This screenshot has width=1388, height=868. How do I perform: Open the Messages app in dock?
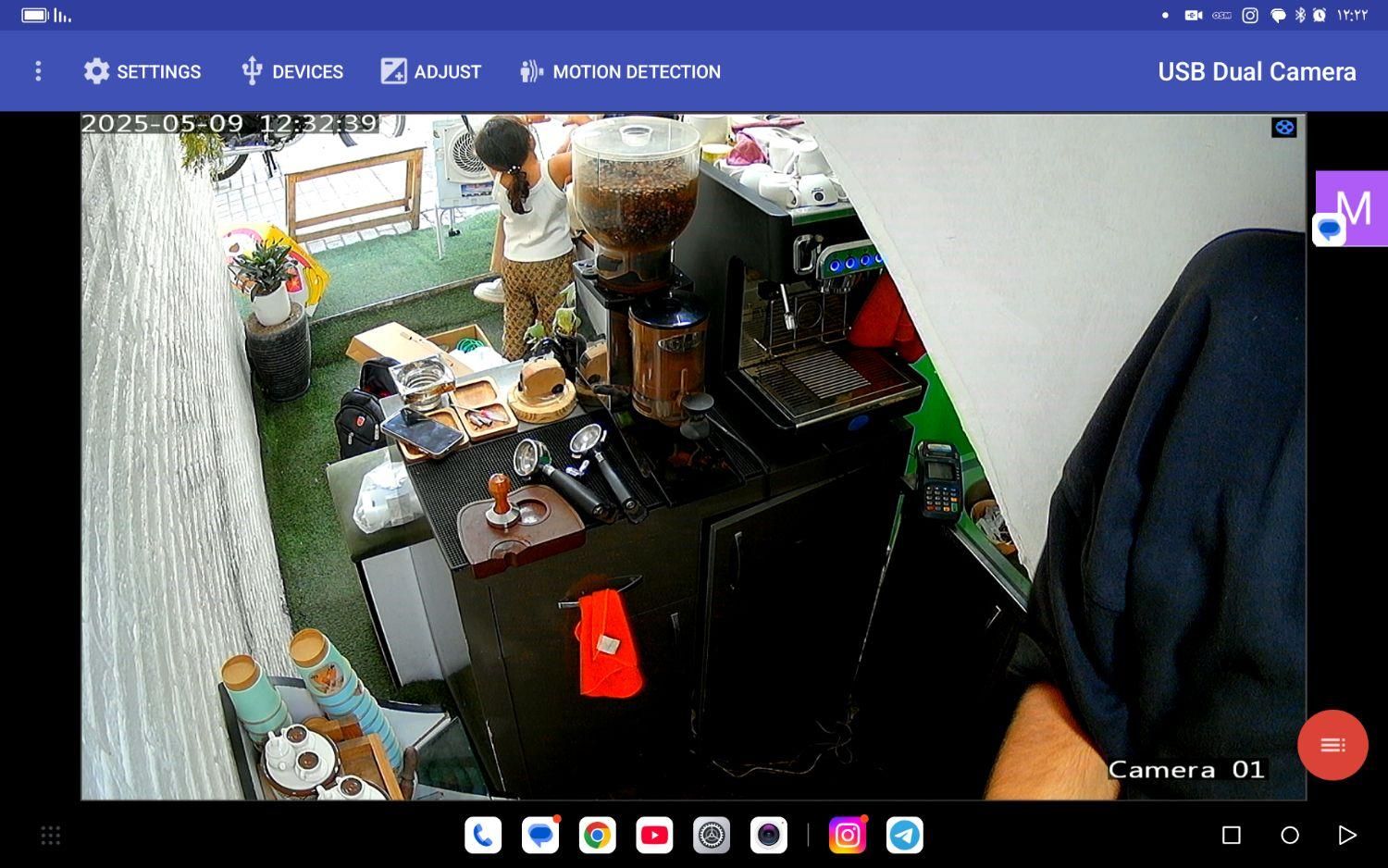click(540, 836)
